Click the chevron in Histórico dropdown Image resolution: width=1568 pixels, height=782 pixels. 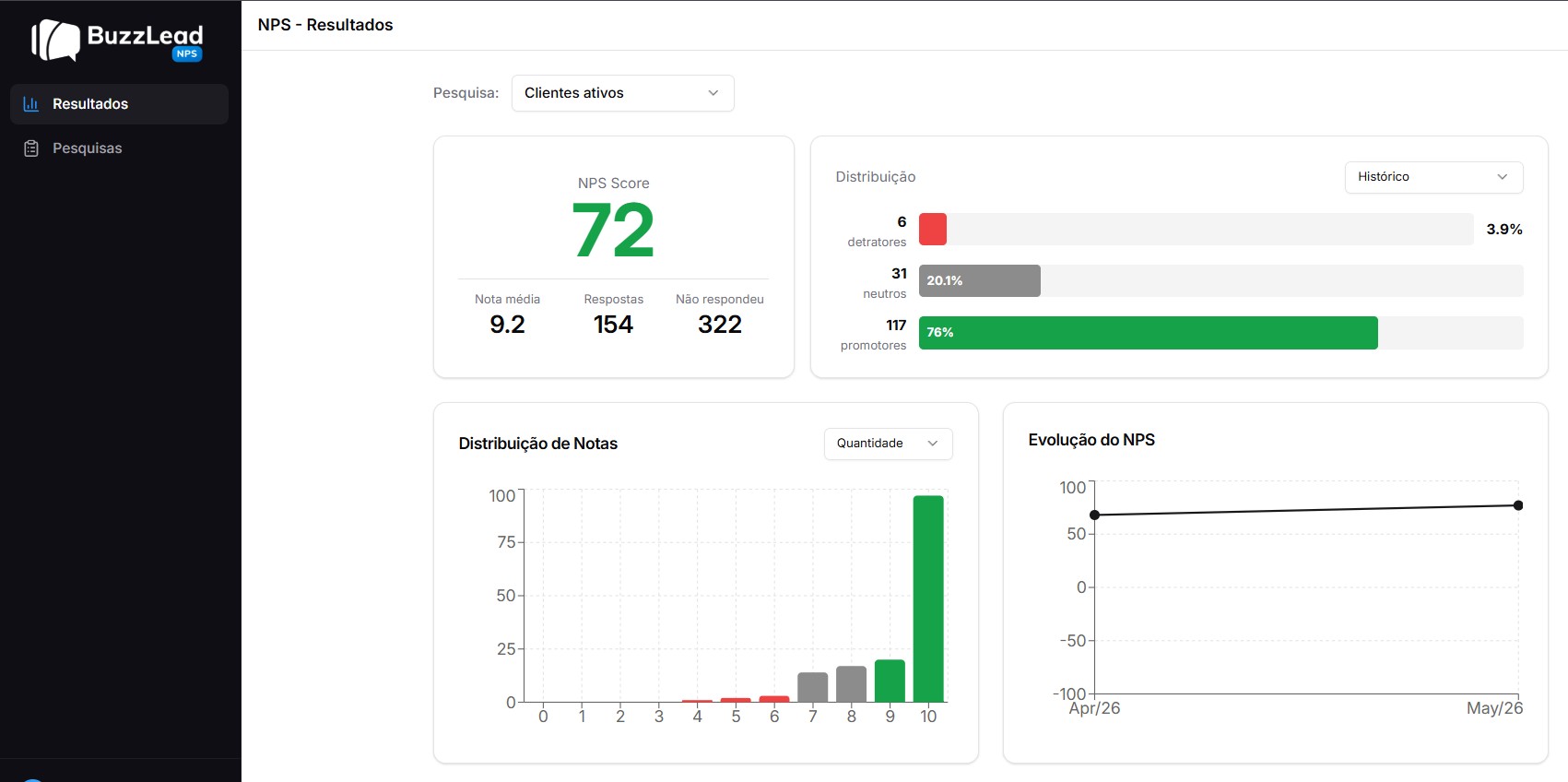coord(1503,177)
